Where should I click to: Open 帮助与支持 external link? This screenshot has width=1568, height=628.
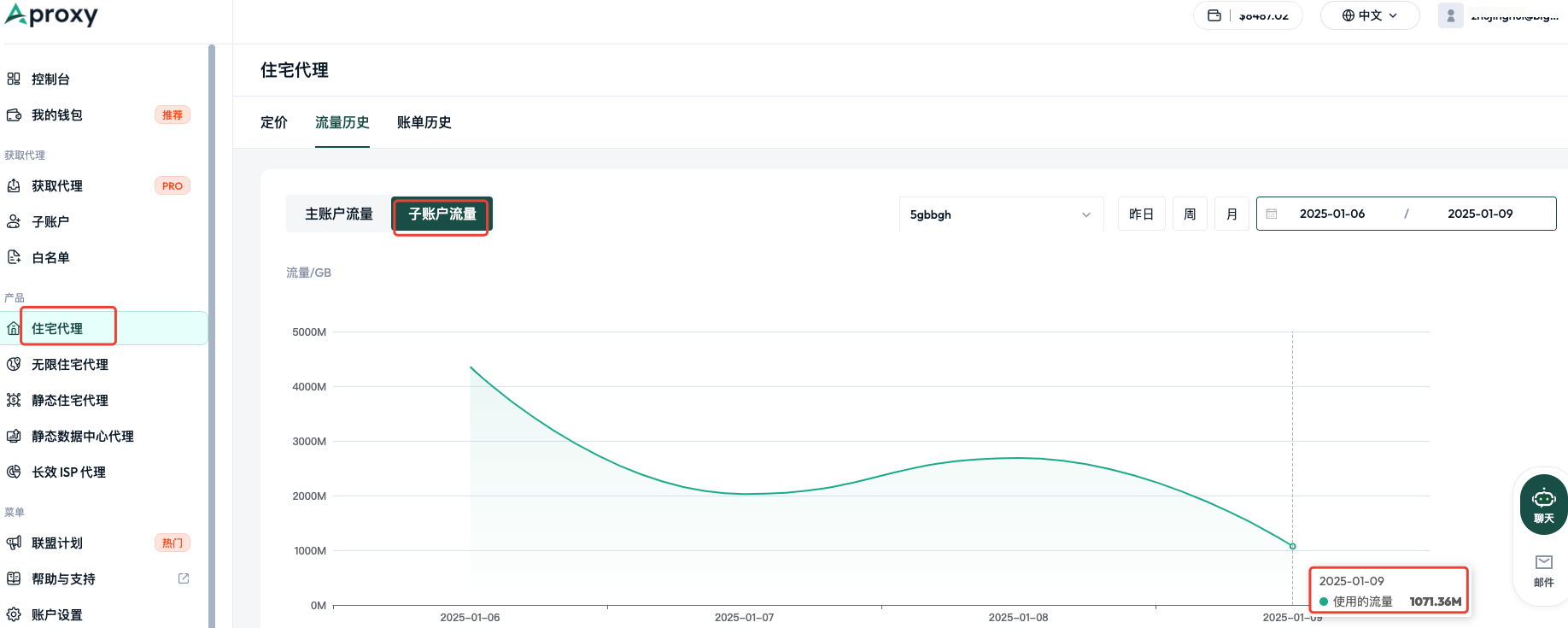184,578
